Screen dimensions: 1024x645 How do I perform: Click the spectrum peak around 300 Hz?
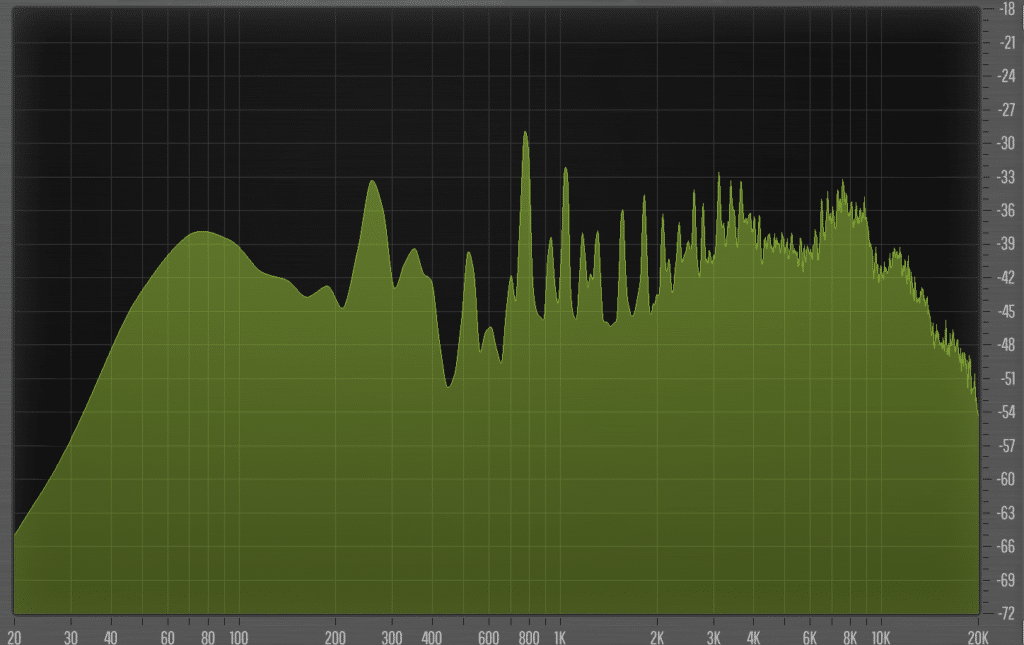(374, 188)
